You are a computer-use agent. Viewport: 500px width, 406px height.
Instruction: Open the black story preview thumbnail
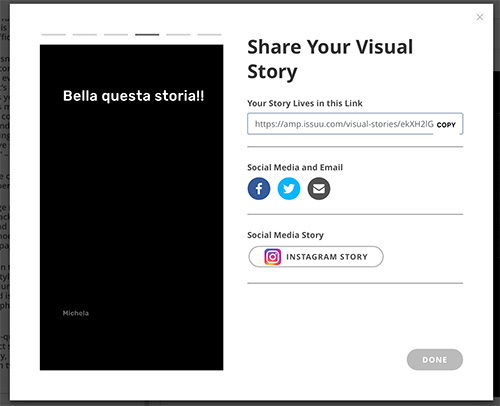pos(132,207)
